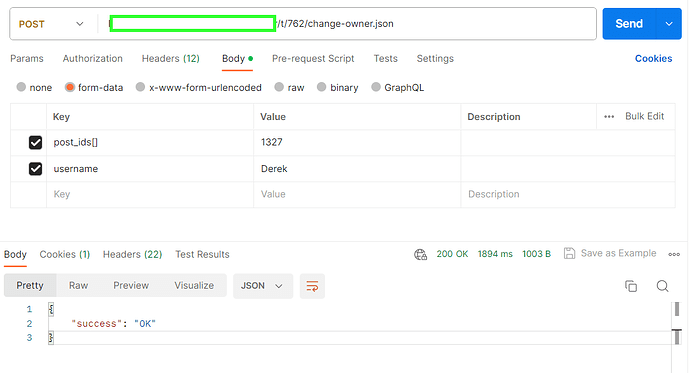Open the Send options dropdown arrow
The image size is (690, 373).
[669, 24]
